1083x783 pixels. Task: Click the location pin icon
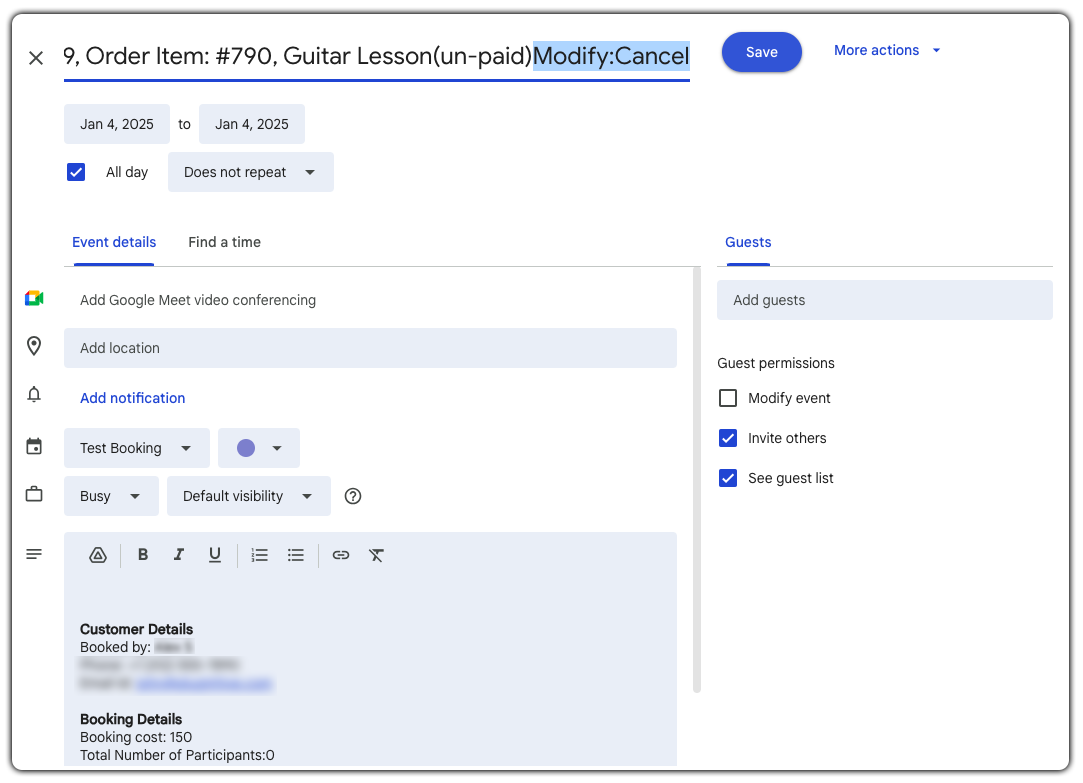34,346
